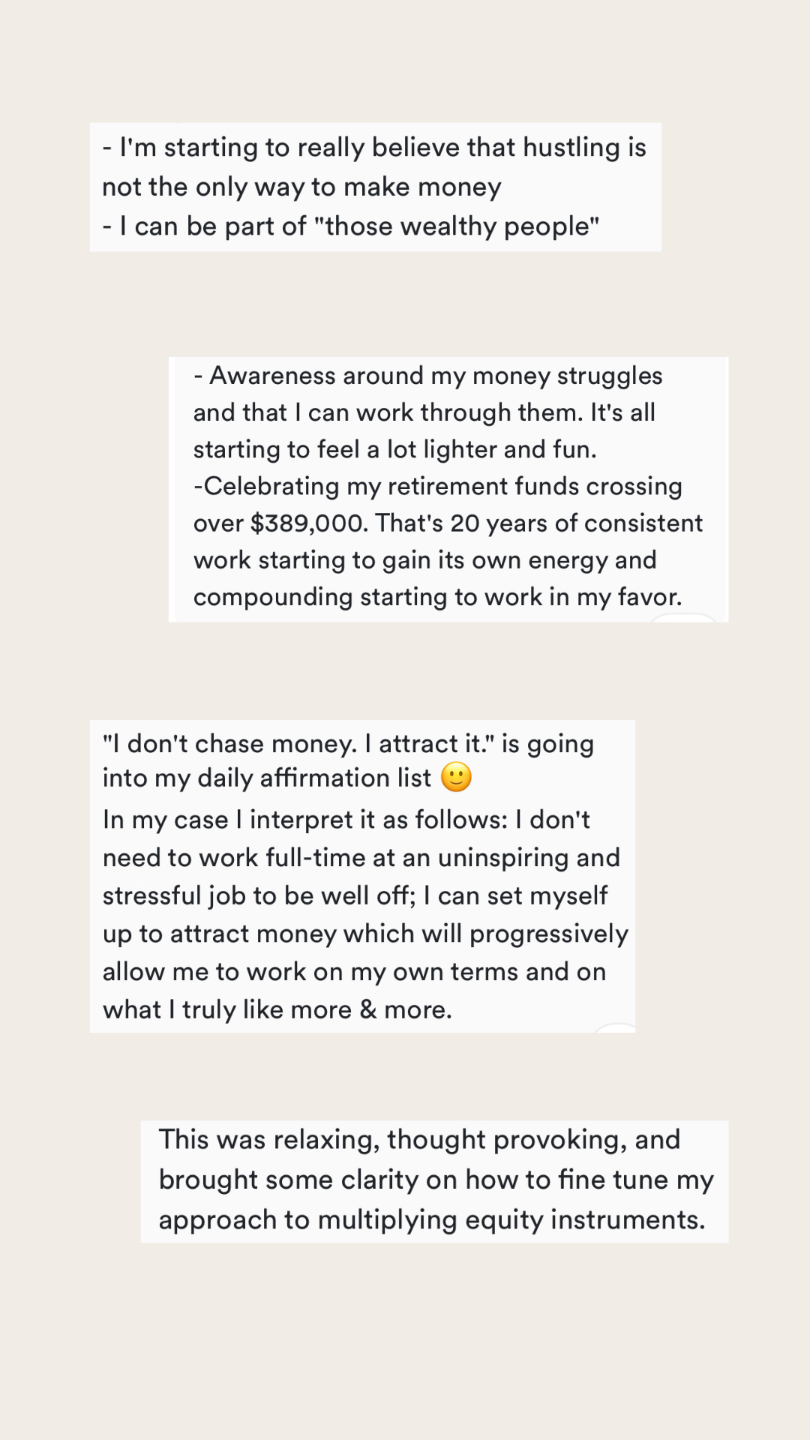Click the cropped reaction pill under retirement message
Image resolution: width=810 pixels, height=1440 pixels.
(683, 617)
